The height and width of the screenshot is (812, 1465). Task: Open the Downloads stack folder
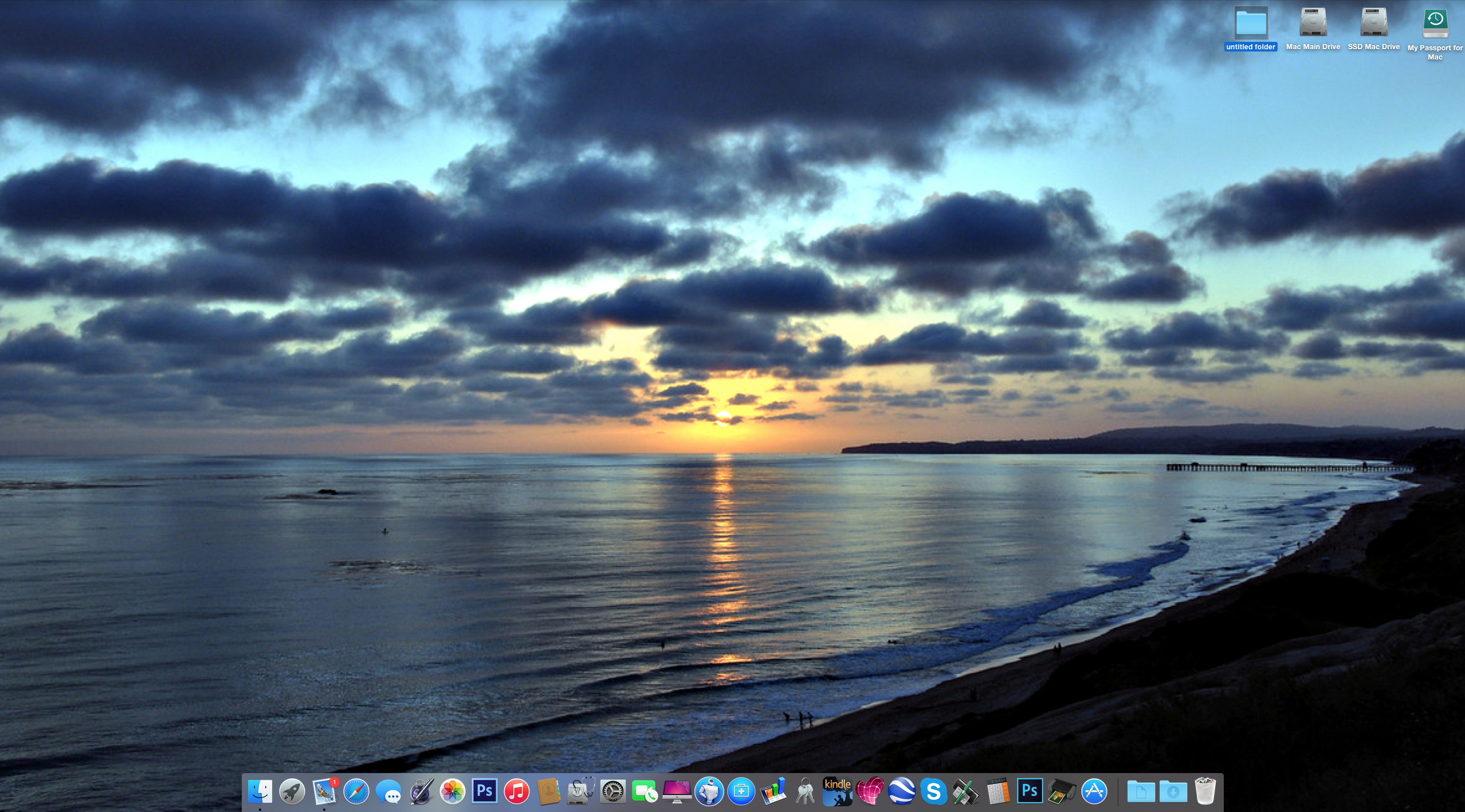[x=1173, y=791]
